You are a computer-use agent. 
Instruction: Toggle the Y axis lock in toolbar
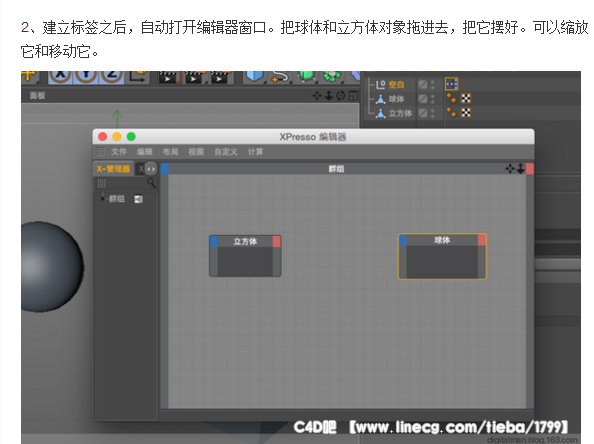[86, 76]
